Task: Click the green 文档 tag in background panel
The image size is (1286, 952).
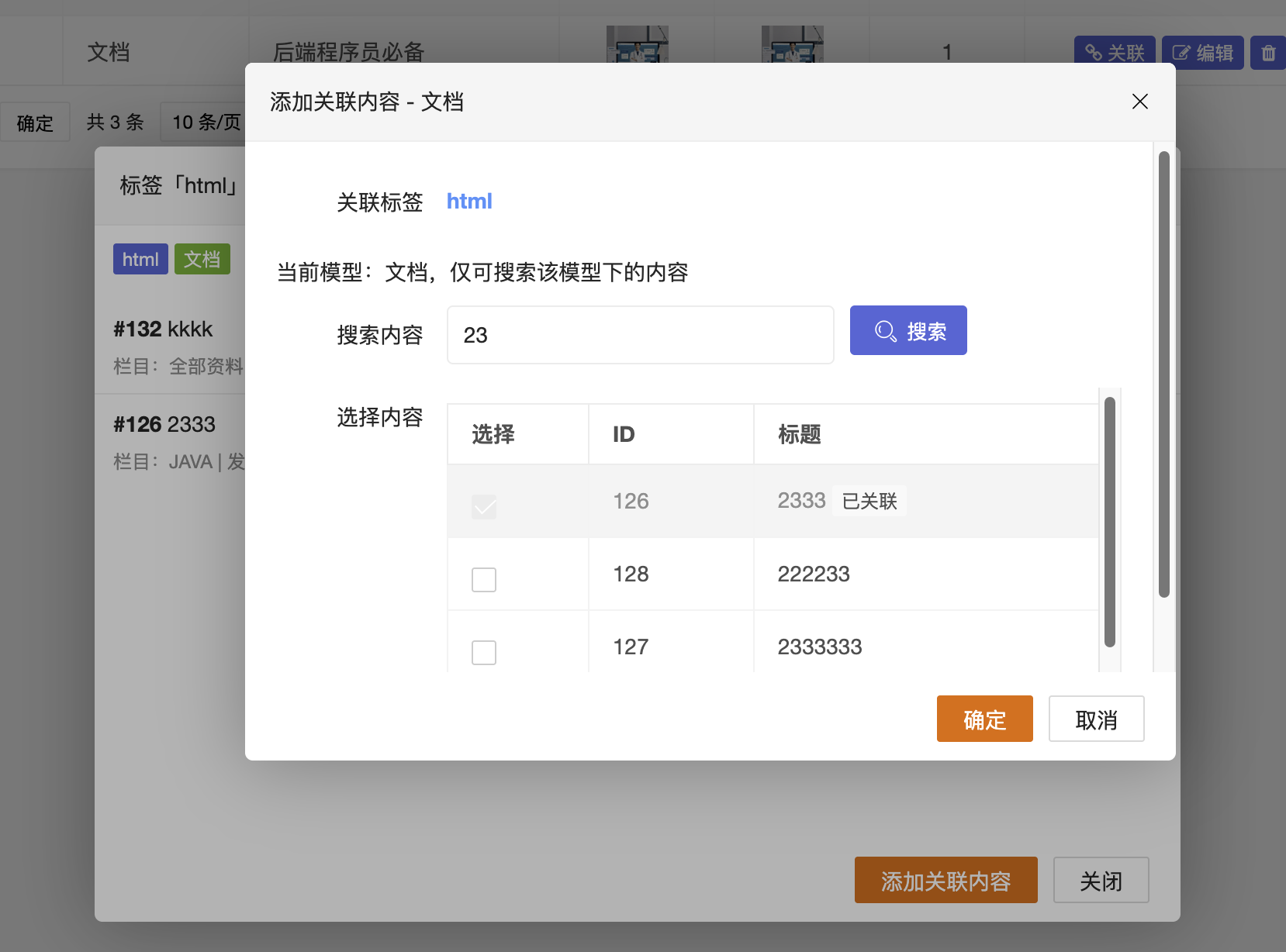Action: (x=202, y=259)
